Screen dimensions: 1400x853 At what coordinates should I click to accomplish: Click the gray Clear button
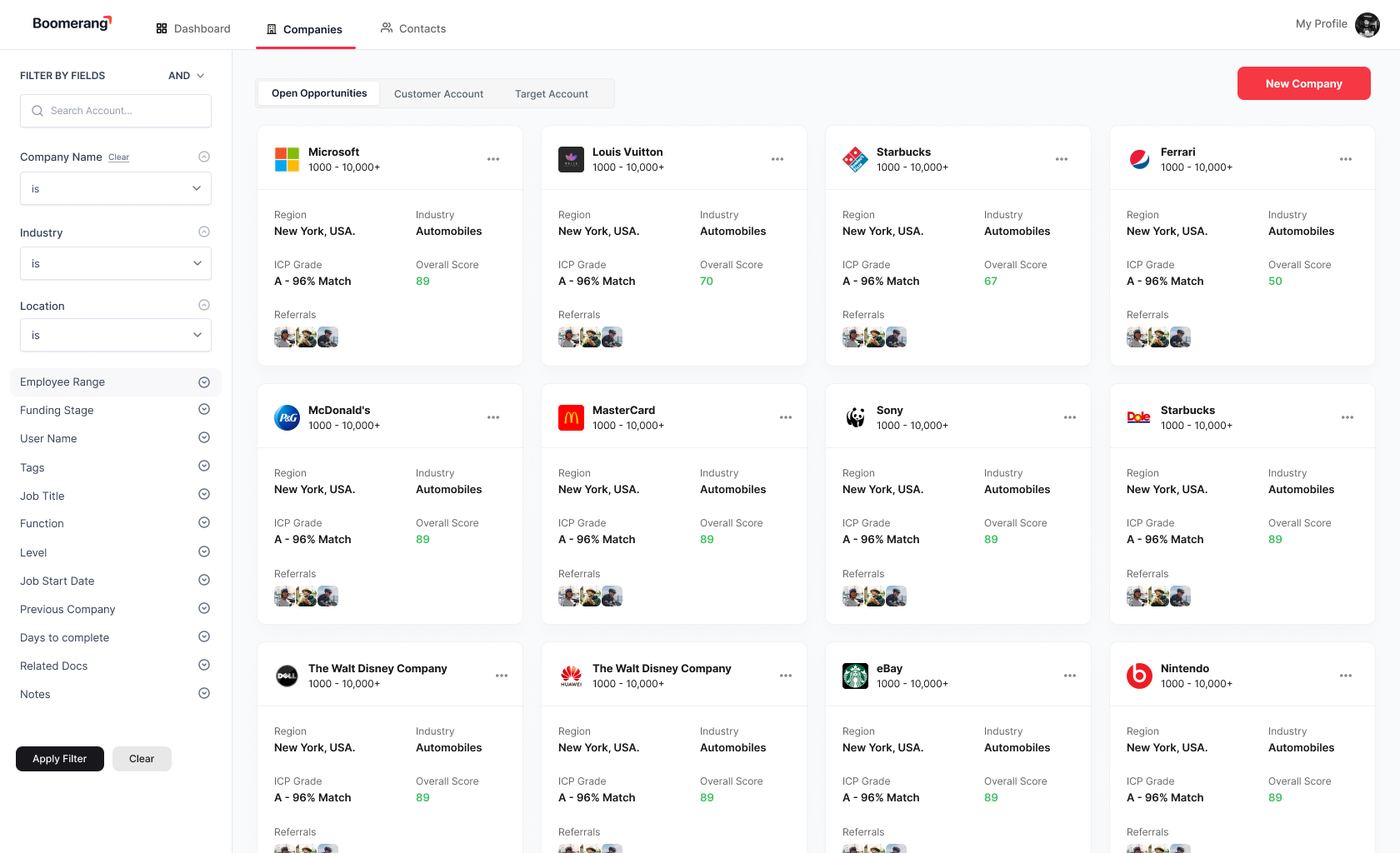coord(141,759)
